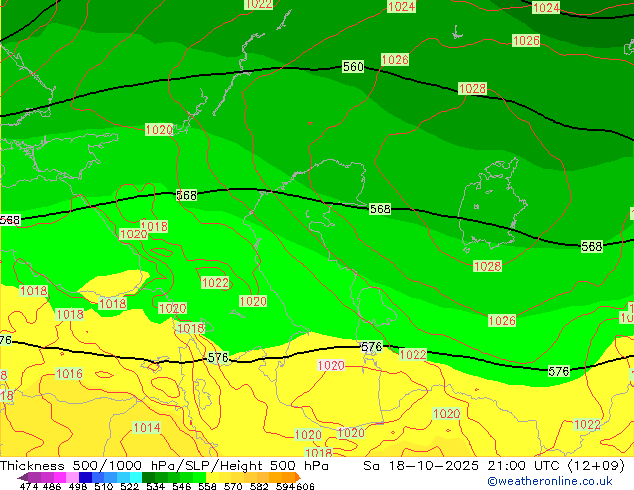Click the 1026 label left of the rightmost 576 label
The height and width of the screenshot is (490, 634).
tap(502, 321)
